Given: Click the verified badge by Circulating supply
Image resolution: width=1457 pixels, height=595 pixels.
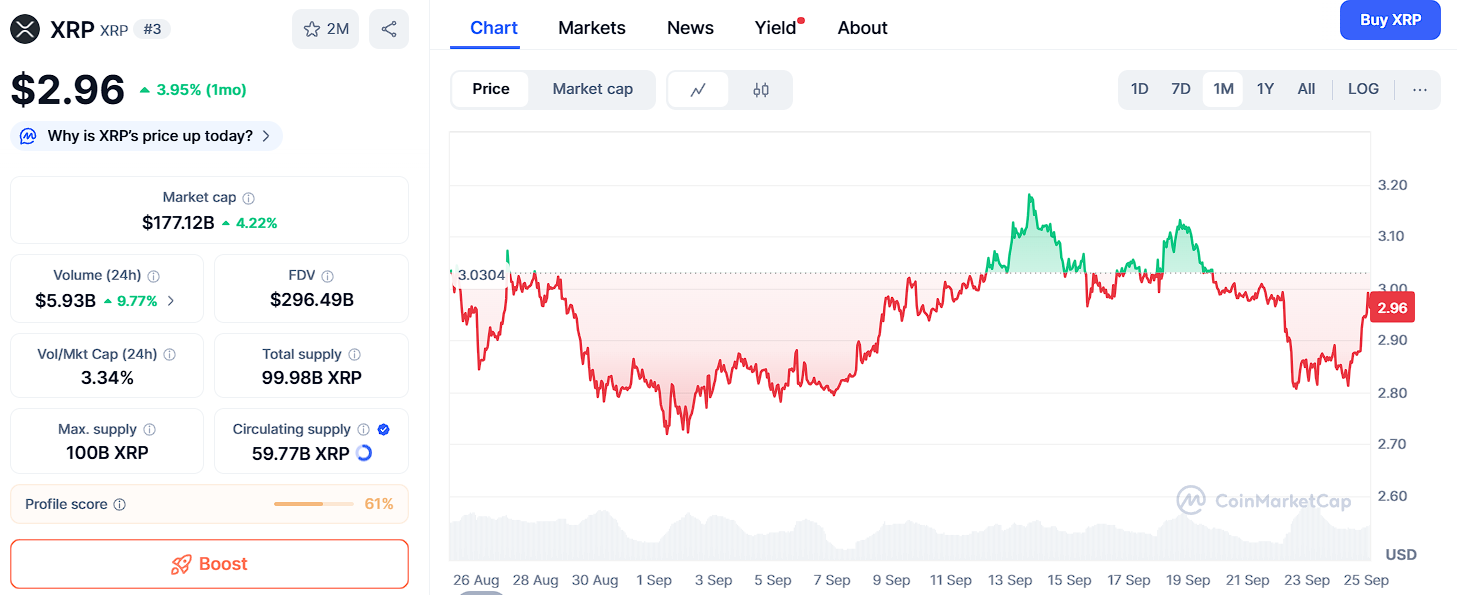Looking at the screenshot, I should tap(384, 430).
